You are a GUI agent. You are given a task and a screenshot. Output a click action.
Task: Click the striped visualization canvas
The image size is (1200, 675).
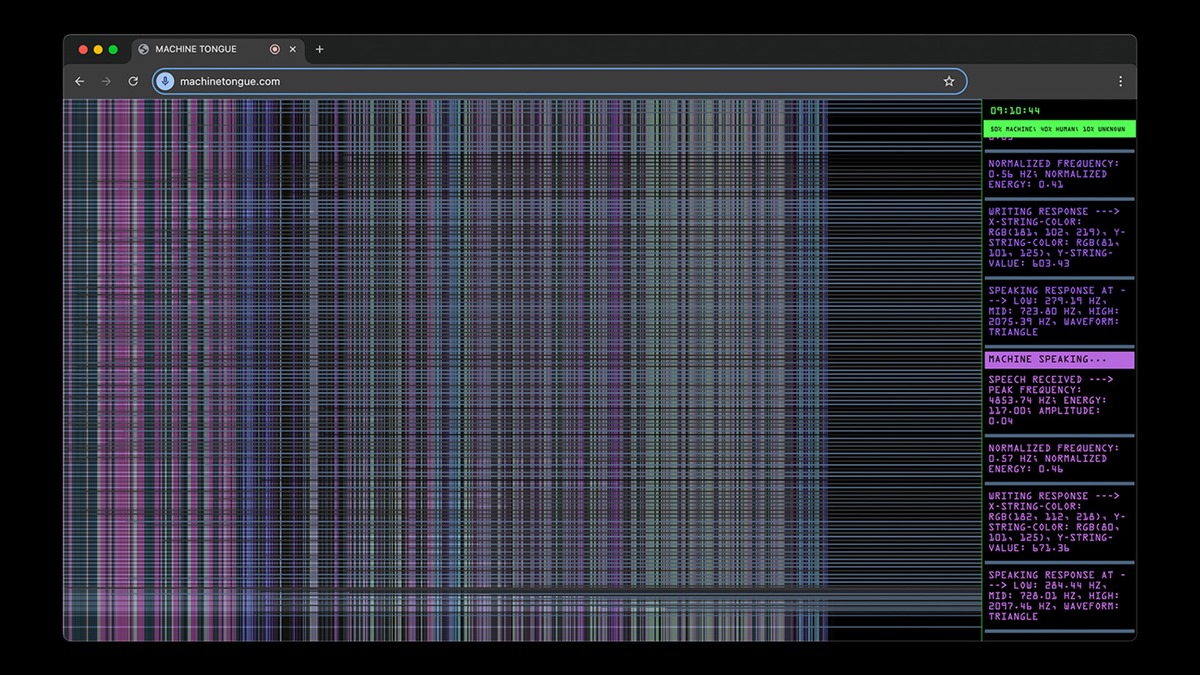click(x=522, y=370)
